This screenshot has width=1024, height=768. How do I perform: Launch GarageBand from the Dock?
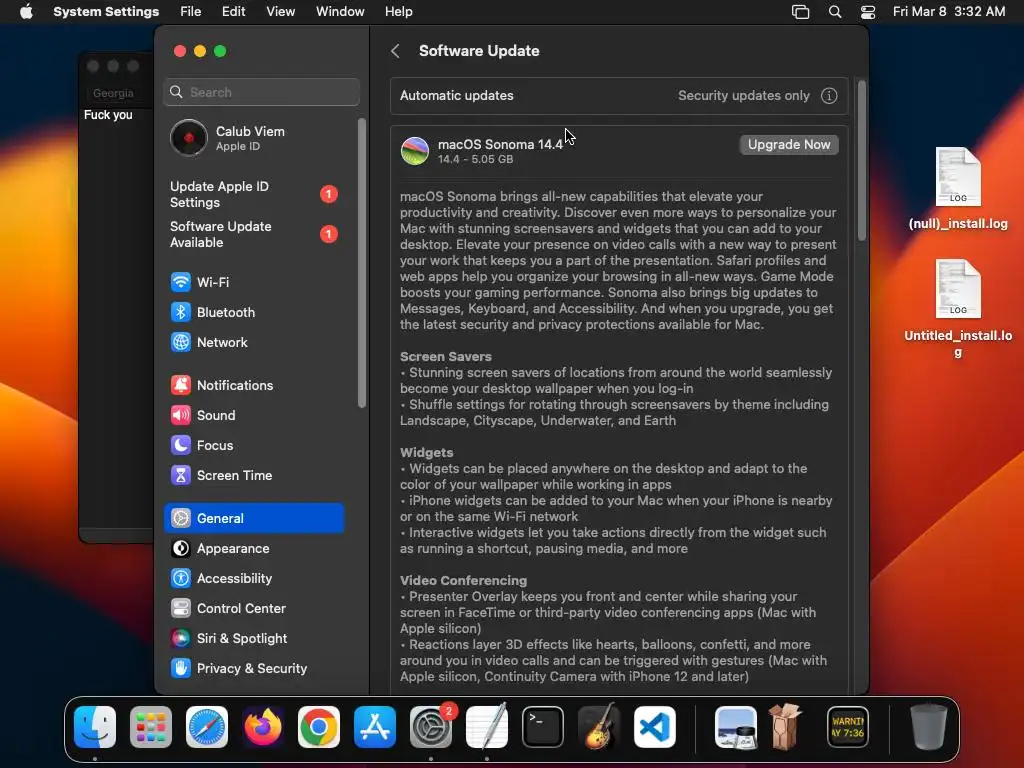[x=599, y=727]
